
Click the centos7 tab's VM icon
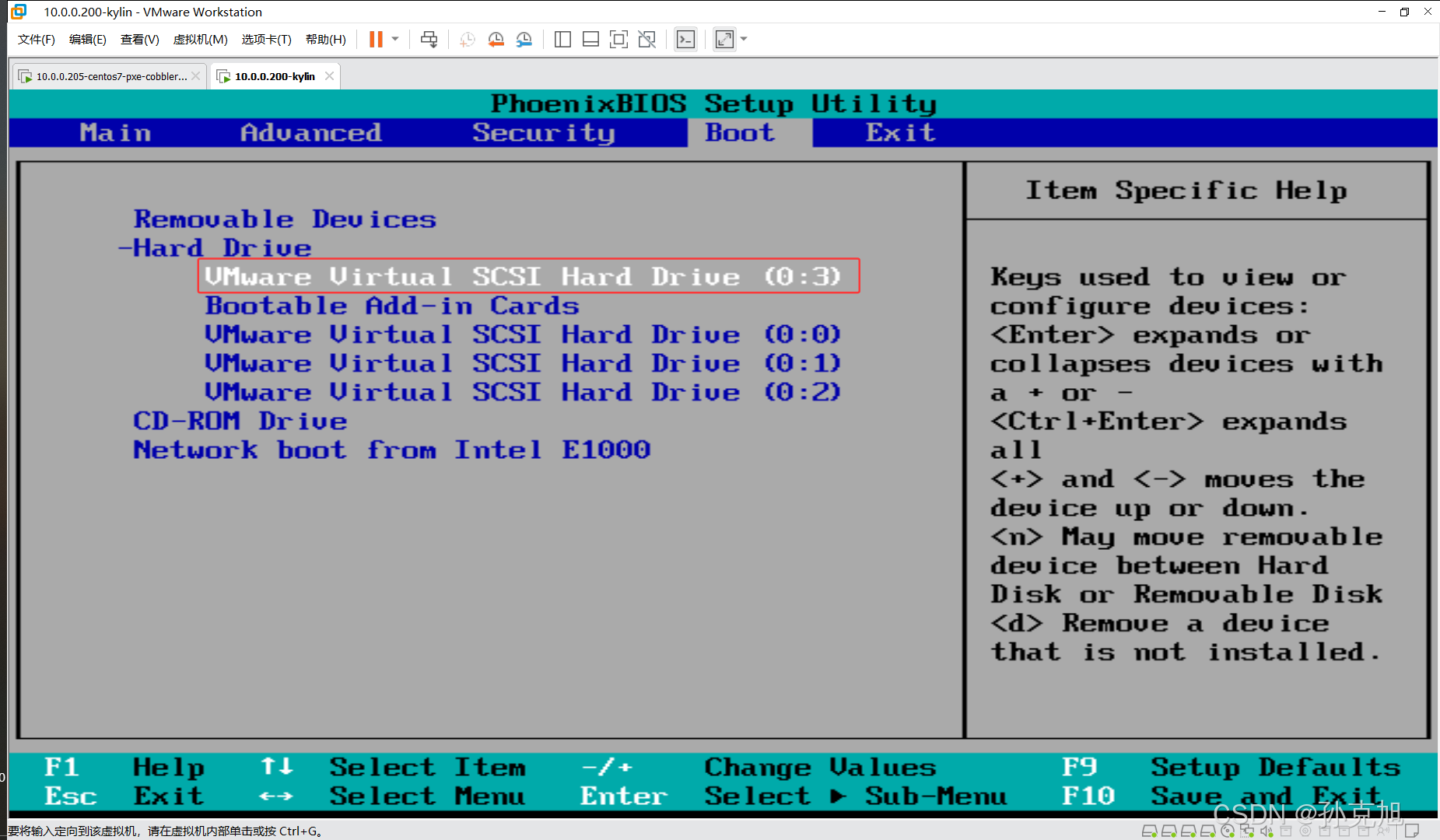click(25, 76)
